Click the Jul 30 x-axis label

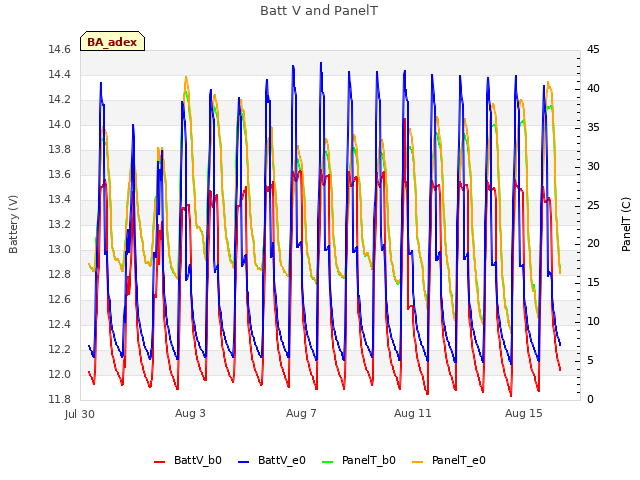(x=80, y=414)
